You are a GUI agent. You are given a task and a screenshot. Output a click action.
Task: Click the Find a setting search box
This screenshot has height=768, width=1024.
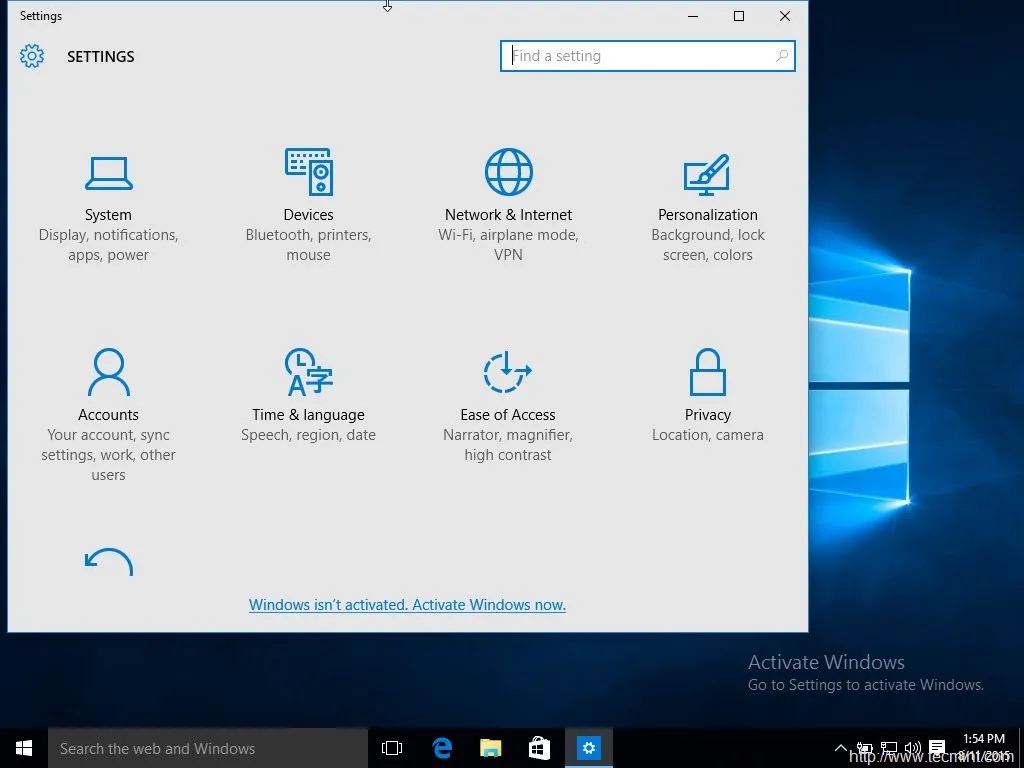(x=647, y=56)
